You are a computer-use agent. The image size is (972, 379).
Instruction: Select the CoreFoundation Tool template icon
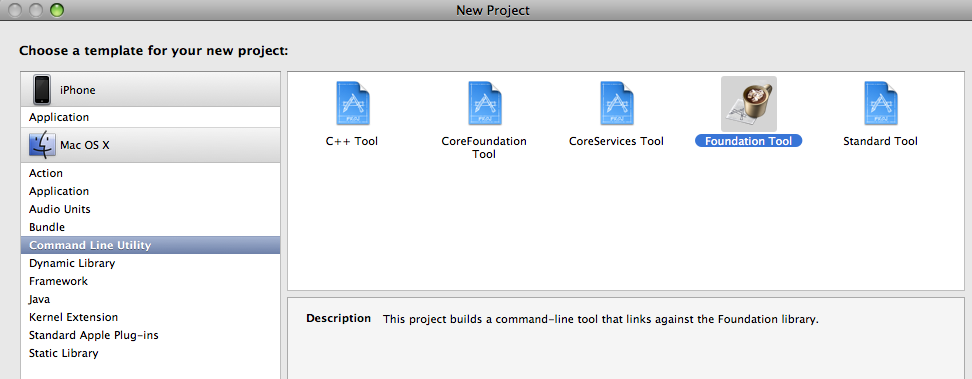tap(484, 104)
